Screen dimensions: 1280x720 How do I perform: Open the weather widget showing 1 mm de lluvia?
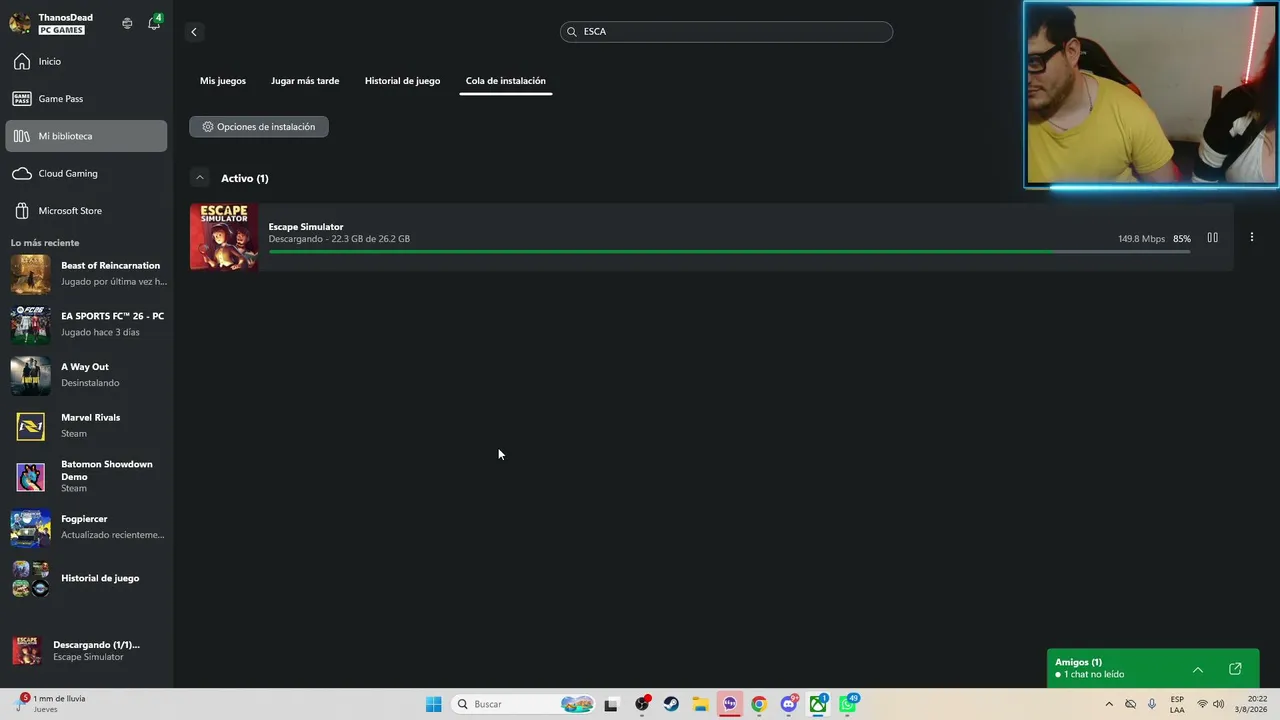coord(52,704)
